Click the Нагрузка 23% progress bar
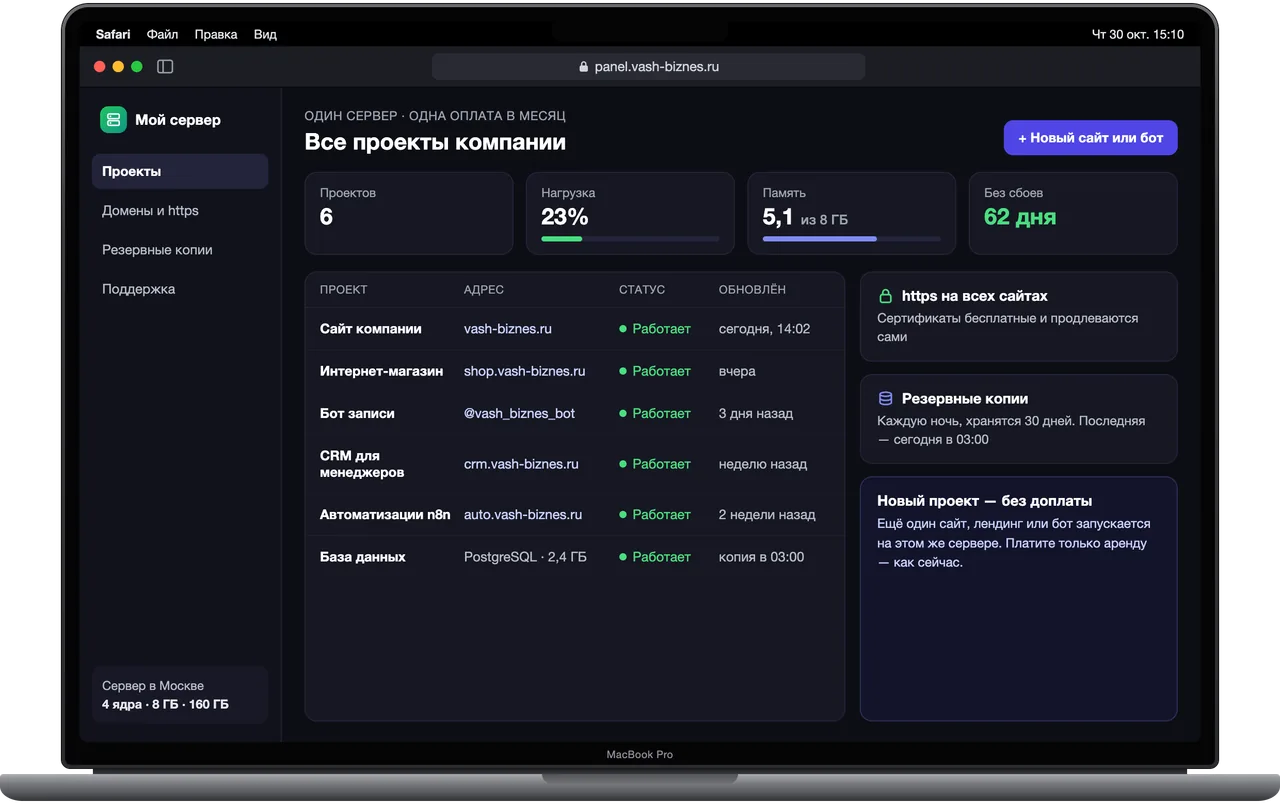1280x805 pixels. [630, 239]
